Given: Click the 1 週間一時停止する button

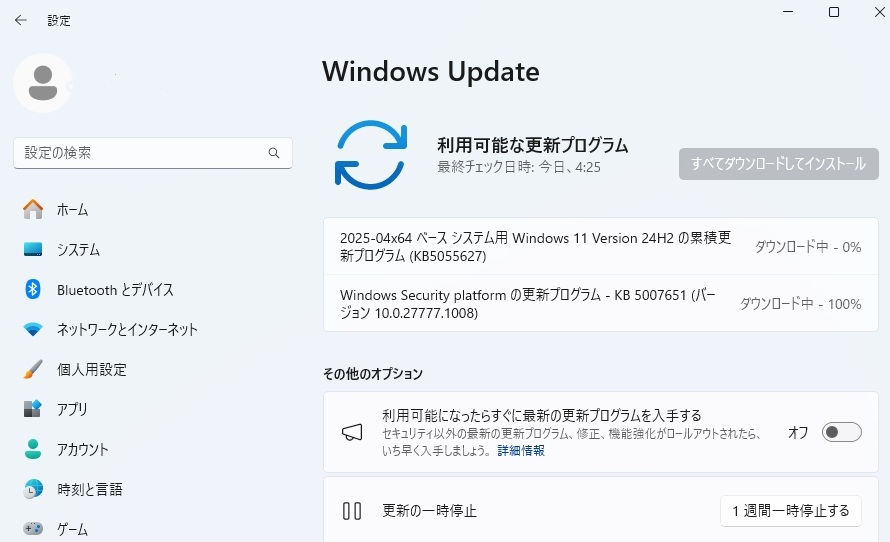Looking at the screenshot, I should [791, 511].
